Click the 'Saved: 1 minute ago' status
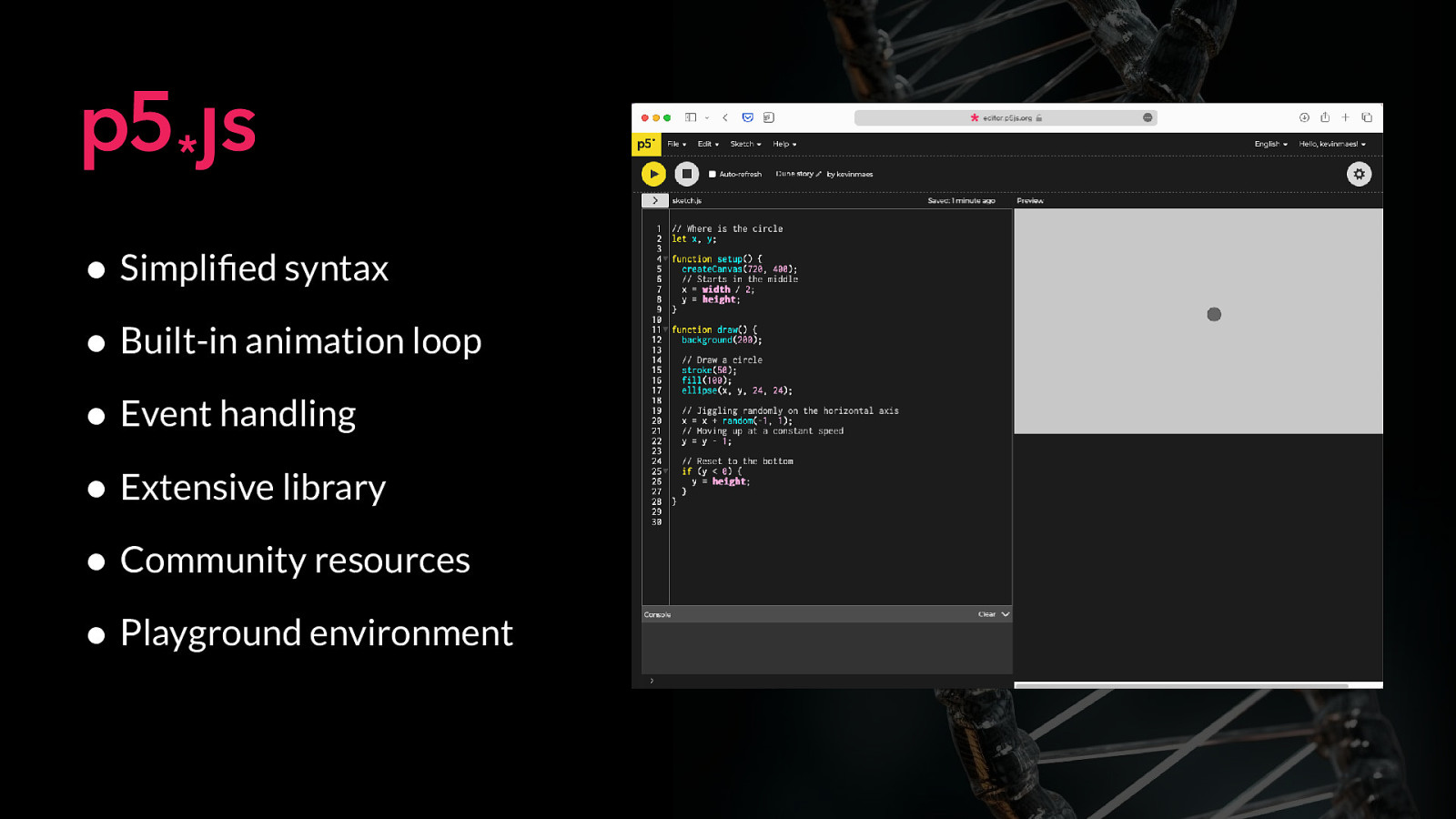1456x819 pixels. pos(961,200)
